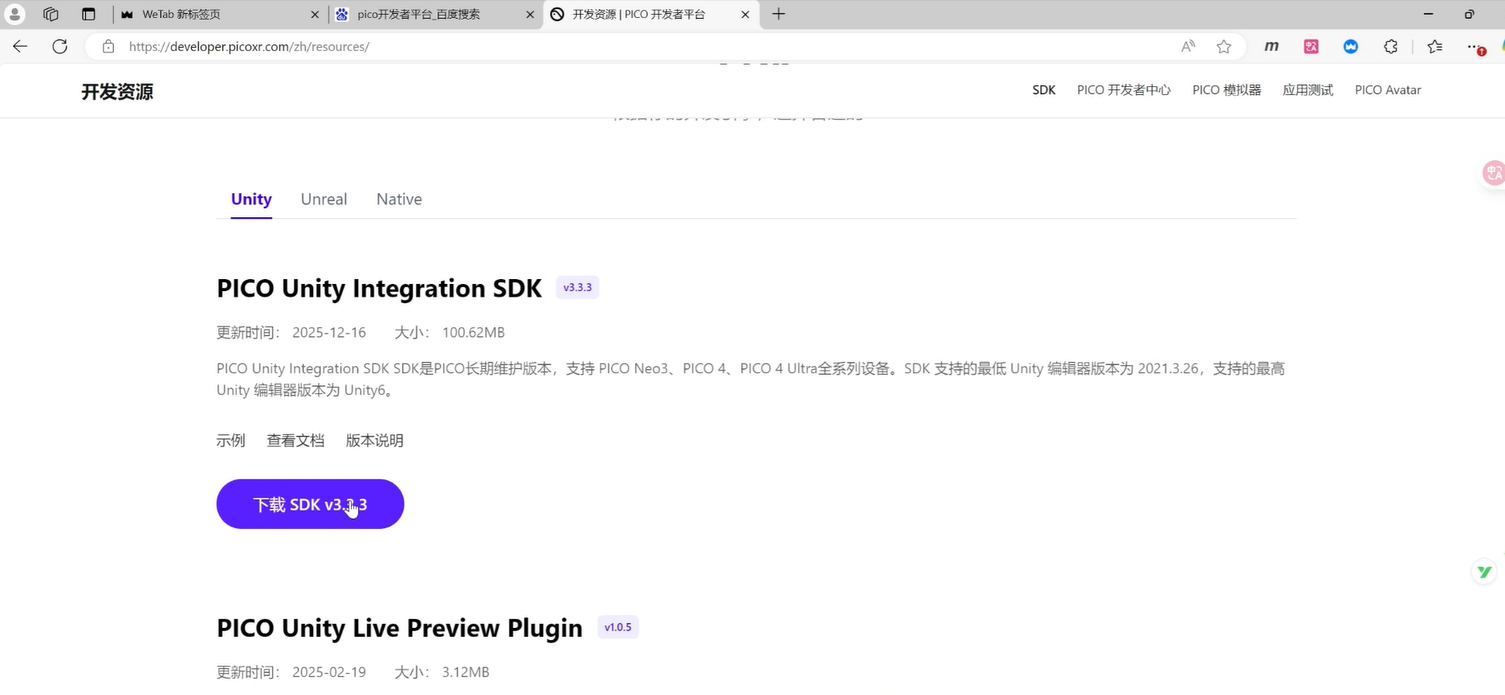This screenshot has width=1505, height=695.
Task: Select the 开发资源 | PICO 开发者平台 tab
Action: pos(650,14)
